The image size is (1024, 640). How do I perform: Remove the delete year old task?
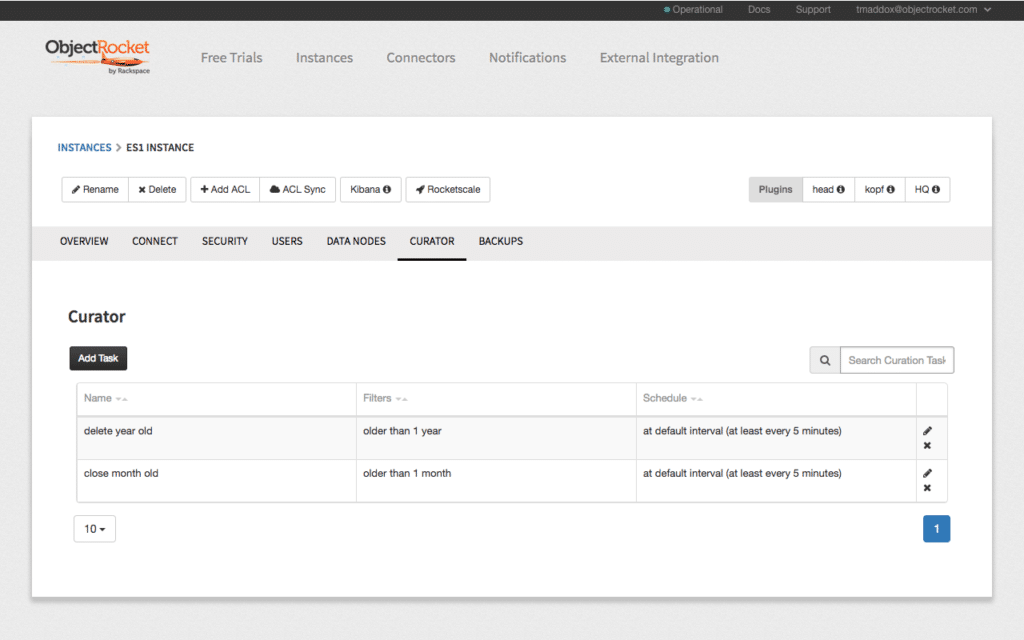[x=927, y=446]
